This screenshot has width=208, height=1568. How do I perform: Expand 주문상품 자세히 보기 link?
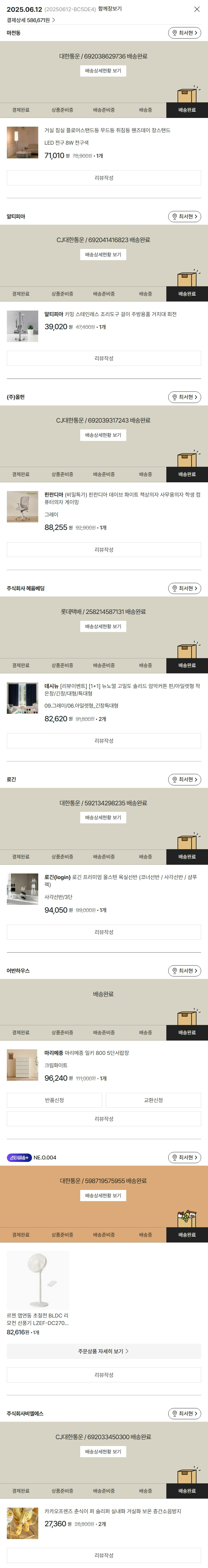pyautogui.click(x=104, y=1351)
